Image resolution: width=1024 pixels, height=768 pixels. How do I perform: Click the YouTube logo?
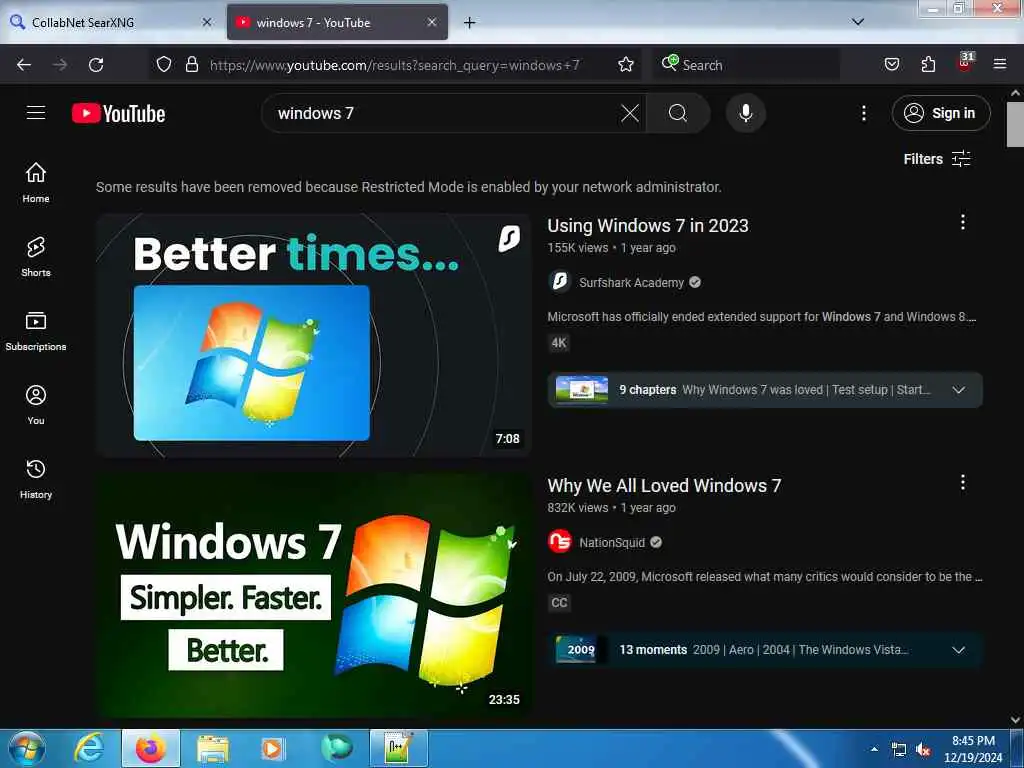119,113
